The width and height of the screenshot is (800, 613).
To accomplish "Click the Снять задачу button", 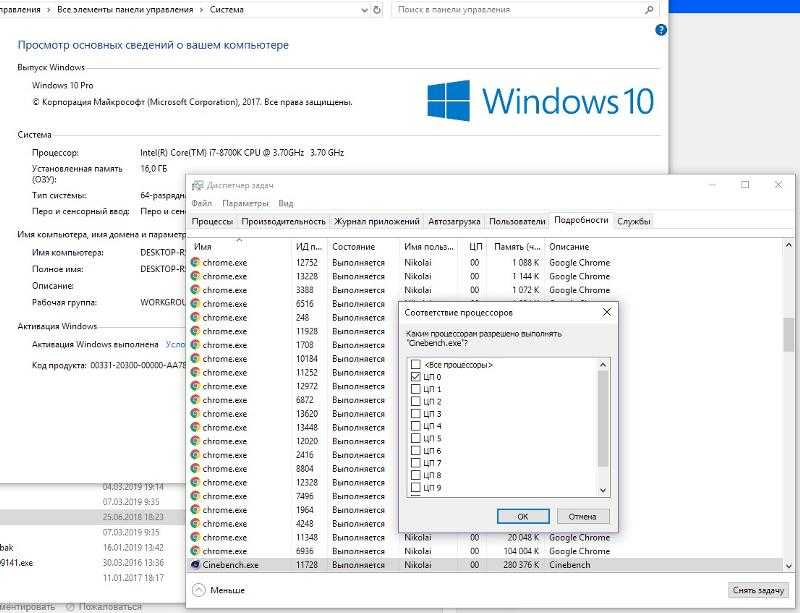I will pyautogui.click(x=758, y=590).
